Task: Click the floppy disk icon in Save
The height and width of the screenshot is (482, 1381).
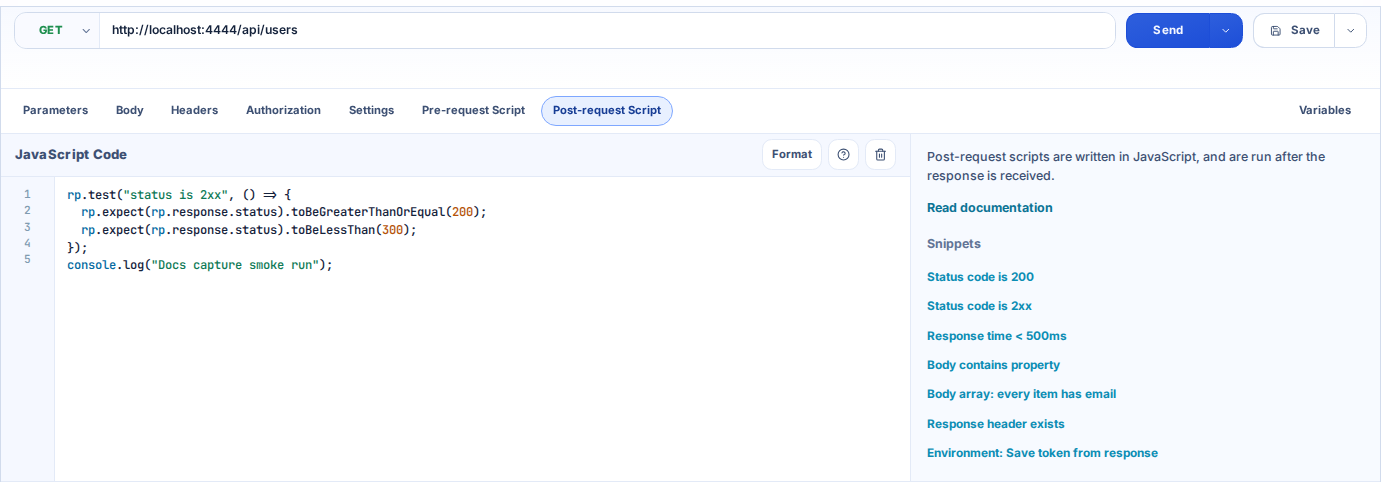Action: [1276, 30]
